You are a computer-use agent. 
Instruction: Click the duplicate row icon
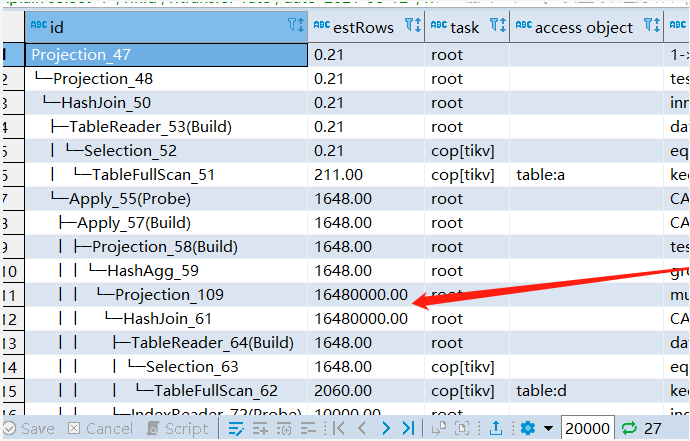[284, 428]
